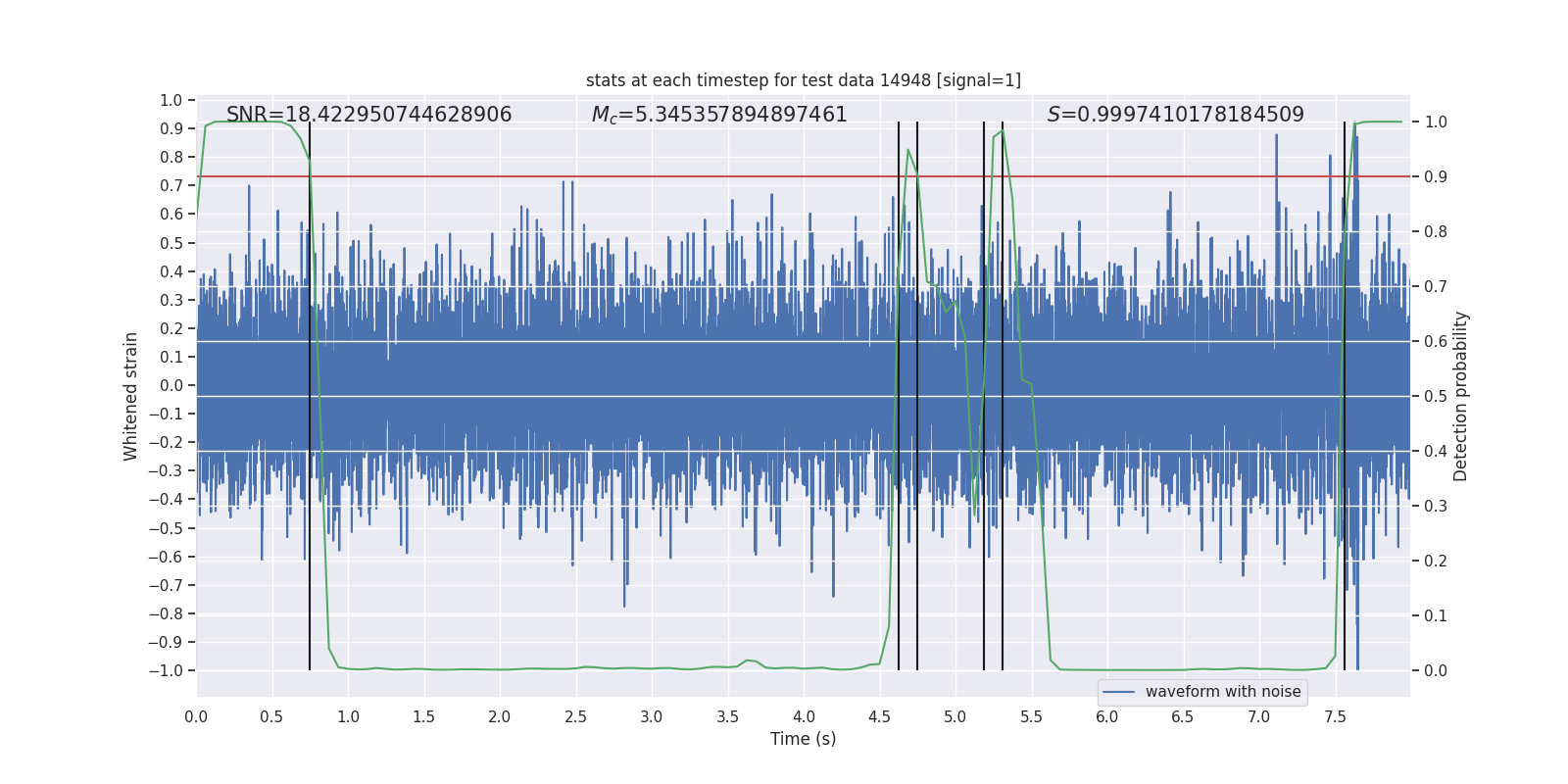
Task: Click the 'waveform with noise' legend label
Action: 1223,692
